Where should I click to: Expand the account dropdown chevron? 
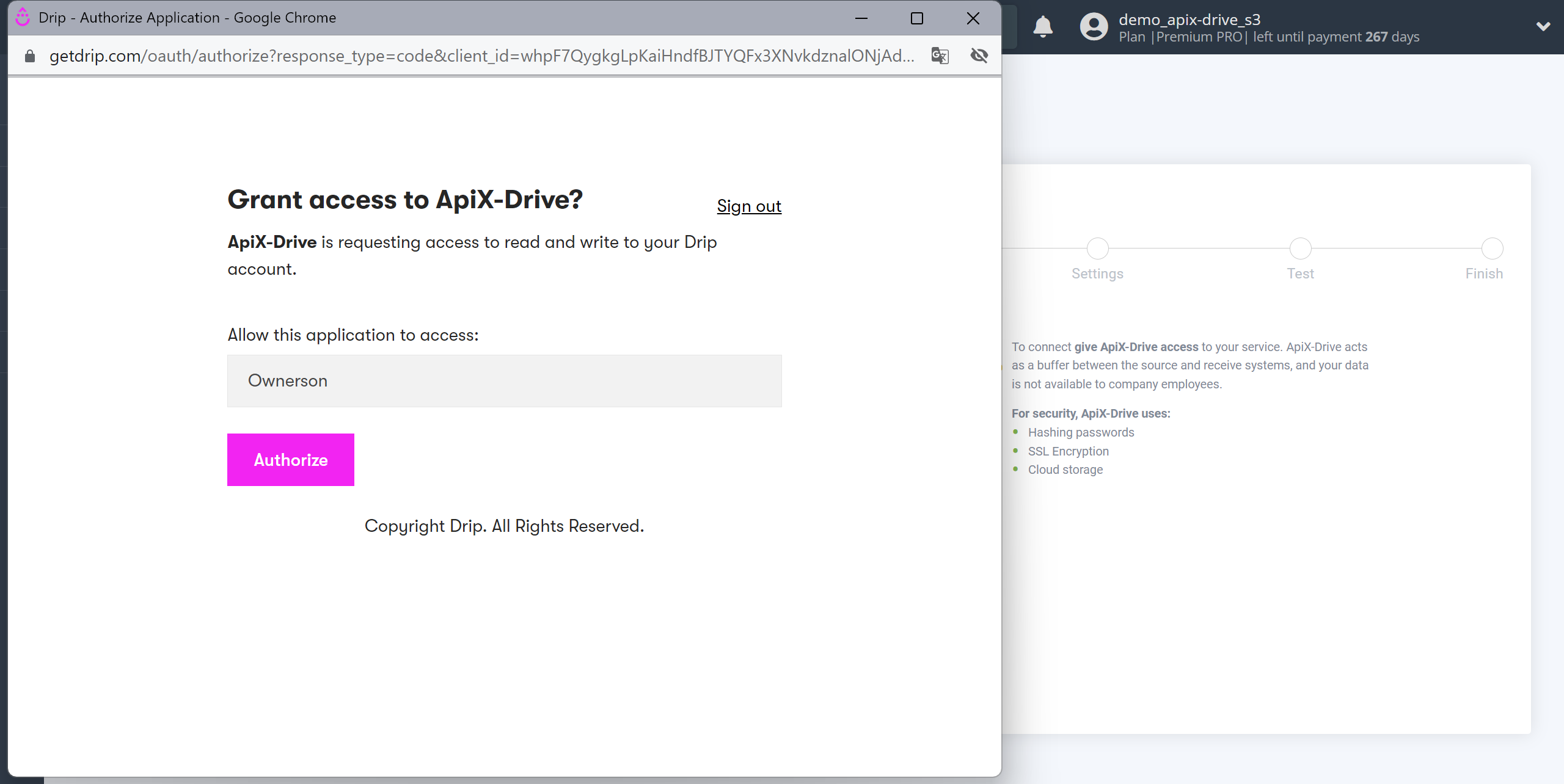pyautogui.click(x=1543, y=27)
